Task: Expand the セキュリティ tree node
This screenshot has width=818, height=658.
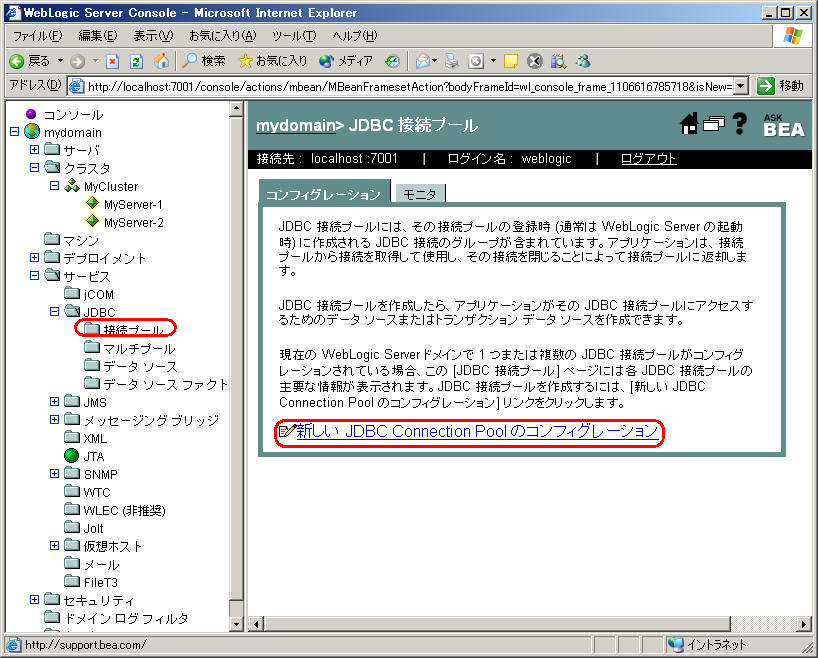Action: click(34, 600)
